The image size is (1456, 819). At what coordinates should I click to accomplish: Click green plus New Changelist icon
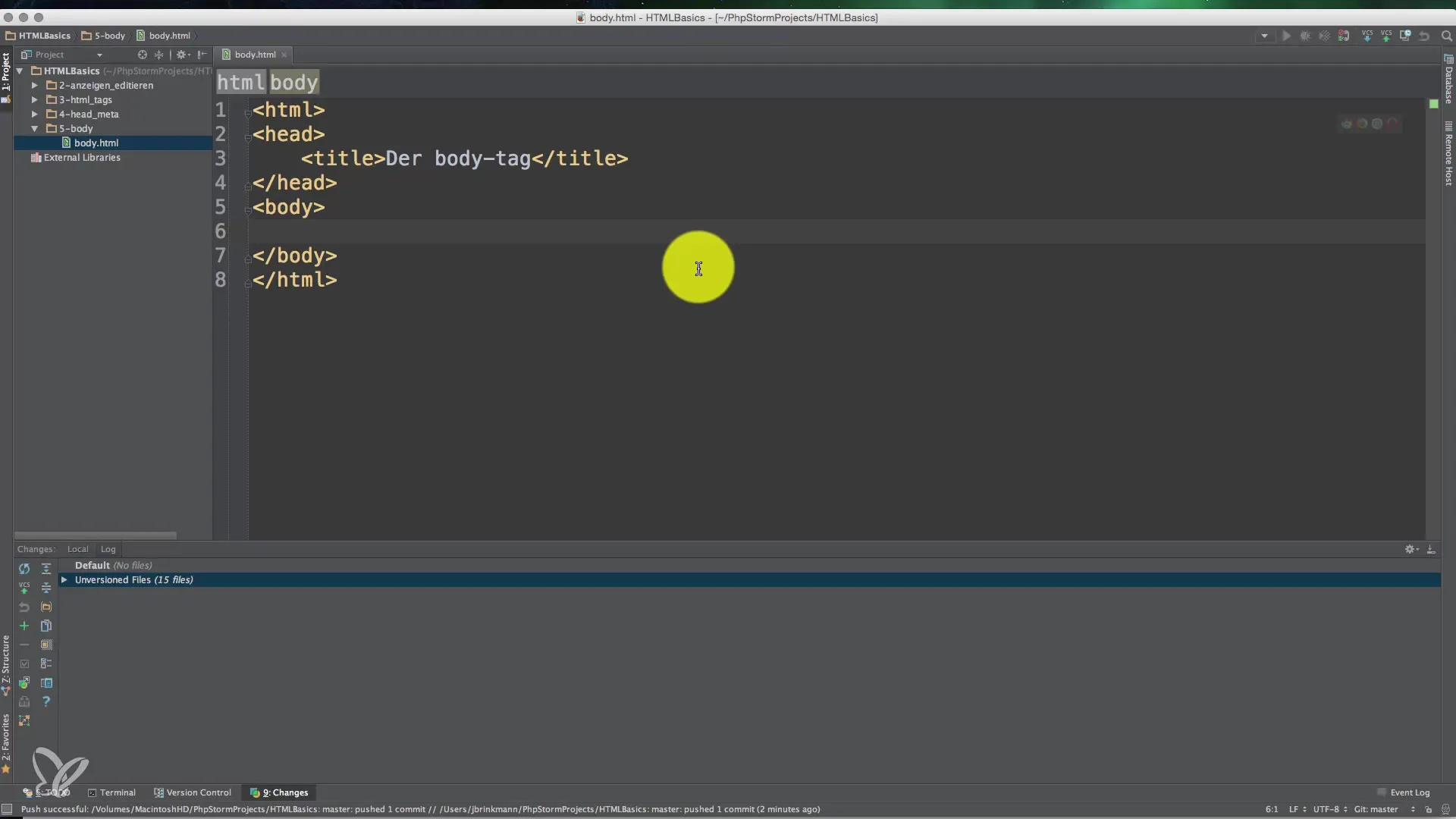click(24, 626)
